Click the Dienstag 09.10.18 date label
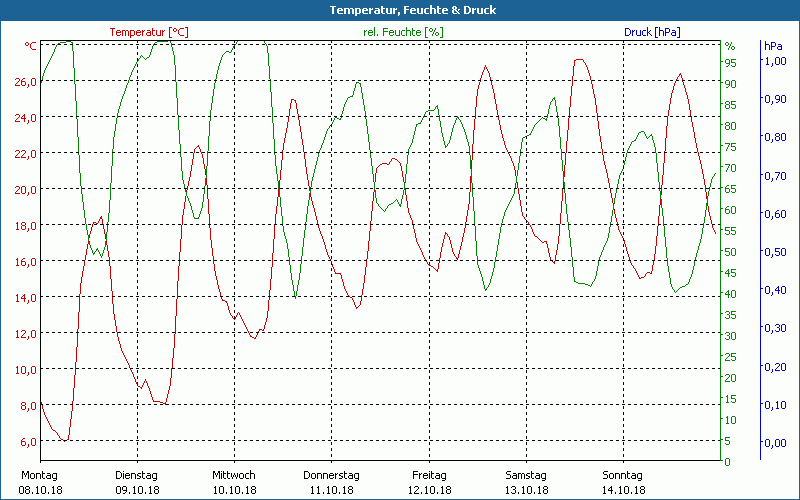Image resolution: width=800 pixels, height=500 pixels. [x=137, y=482]
